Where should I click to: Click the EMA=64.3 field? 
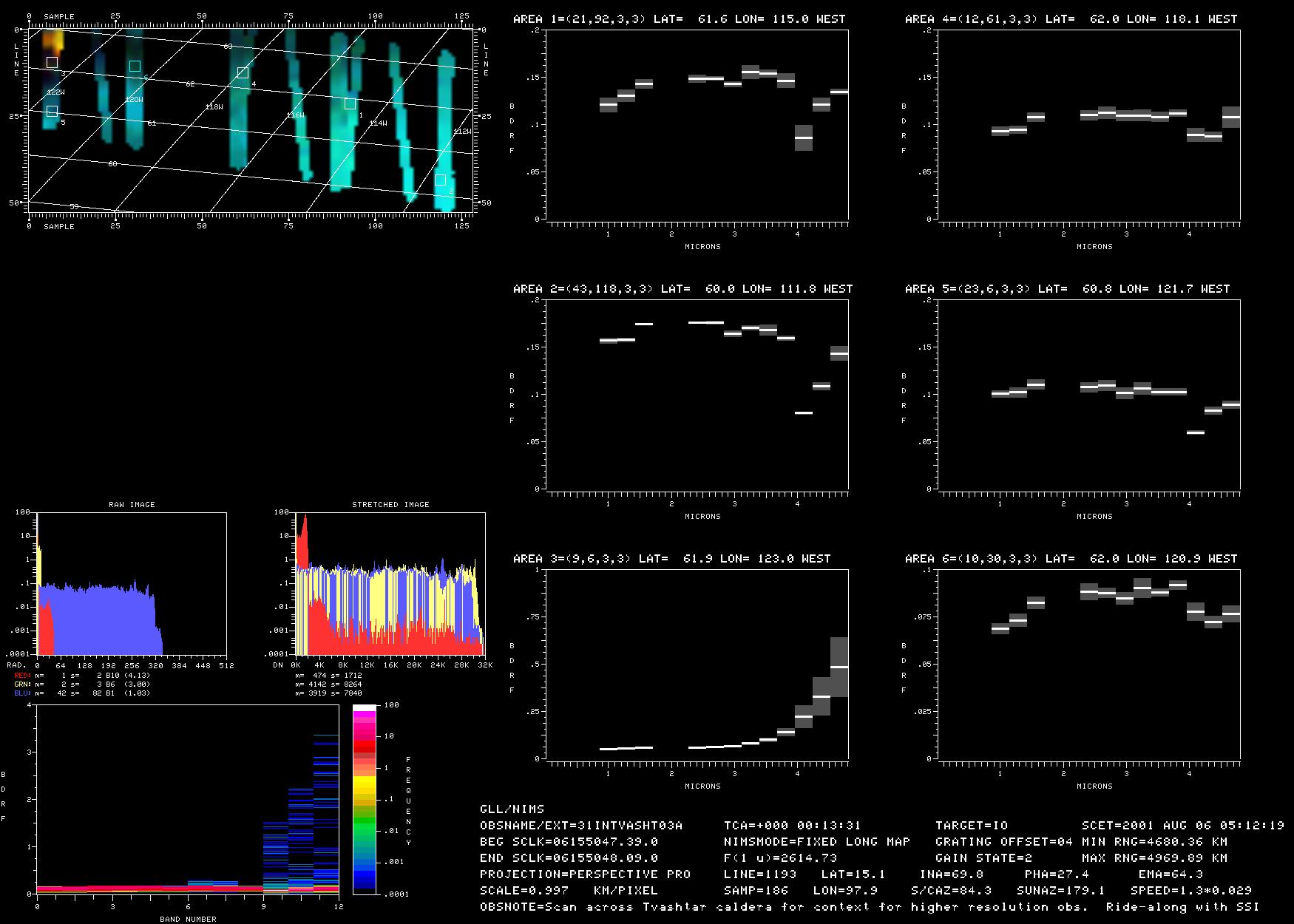[x=1171, y=874]
